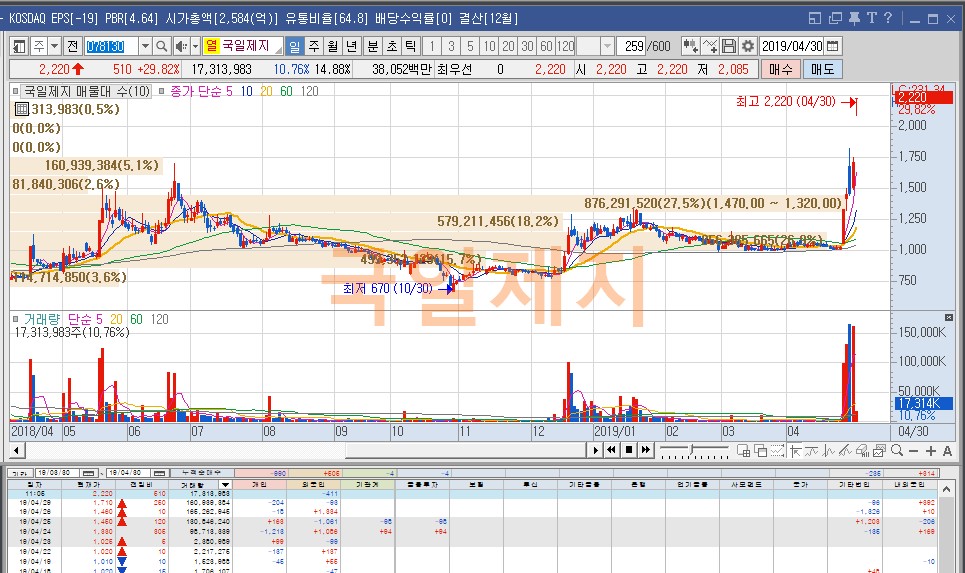
Task: Toggle the 거래량 indicator checkbox
Action: coord(15,319)
